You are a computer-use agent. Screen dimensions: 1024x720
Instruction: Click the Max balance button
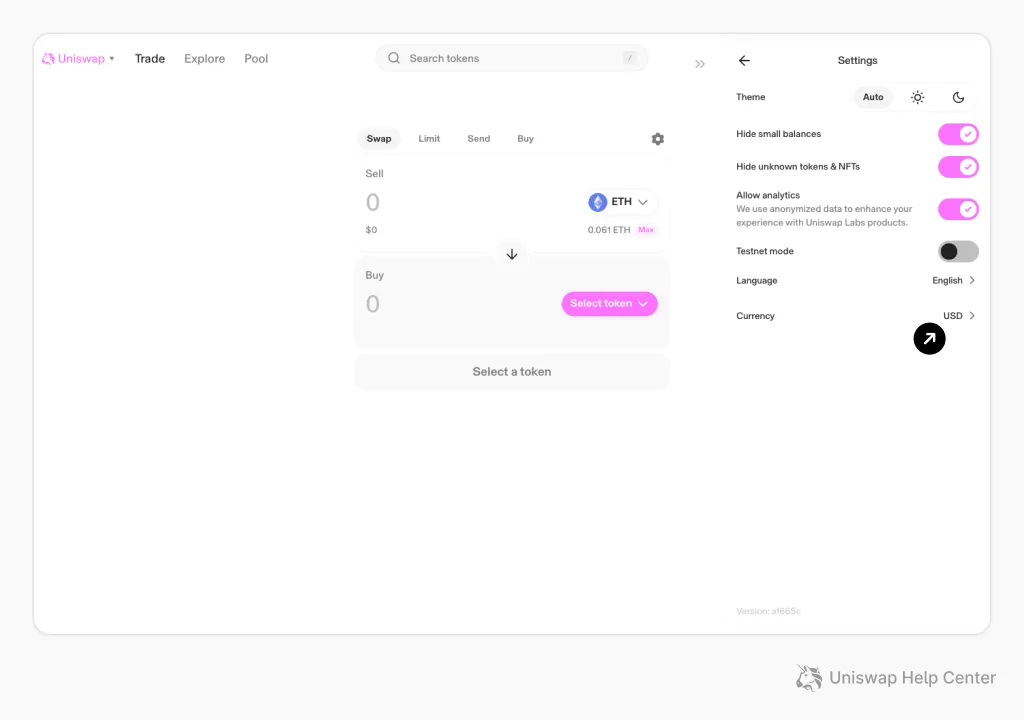[x=646, y=230]
